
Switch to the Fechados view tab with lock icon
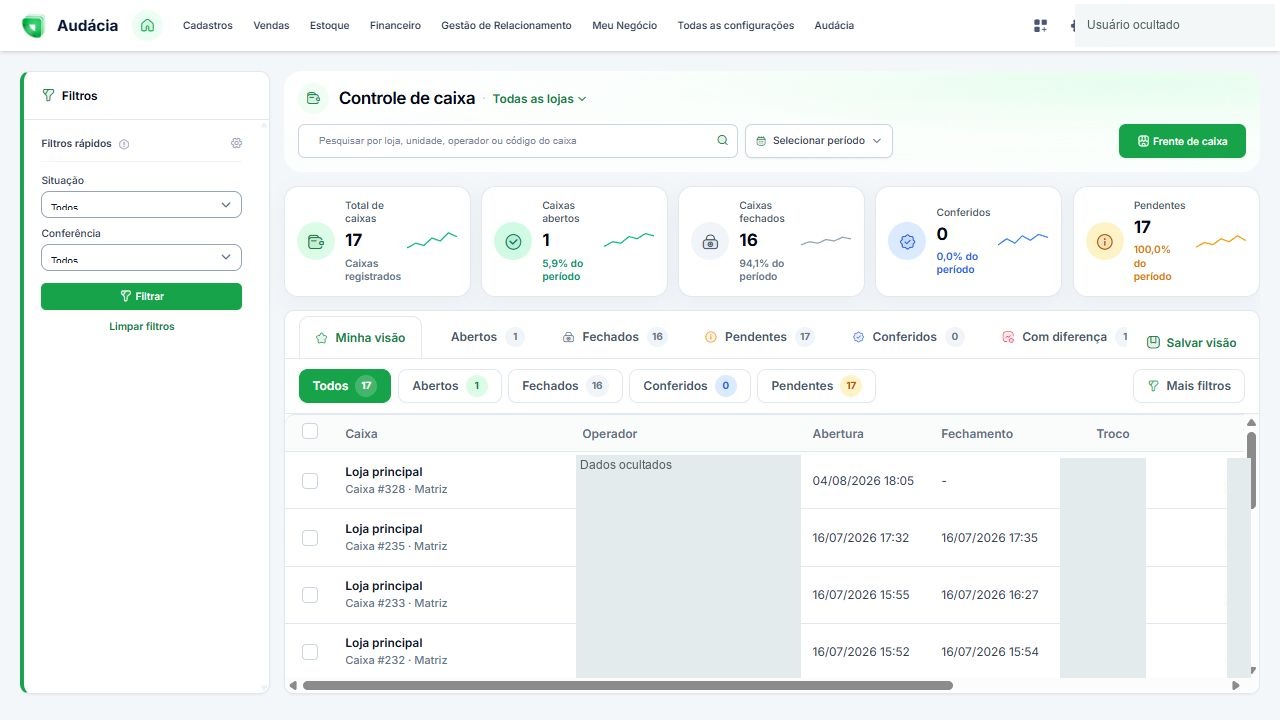click(615, 337)
